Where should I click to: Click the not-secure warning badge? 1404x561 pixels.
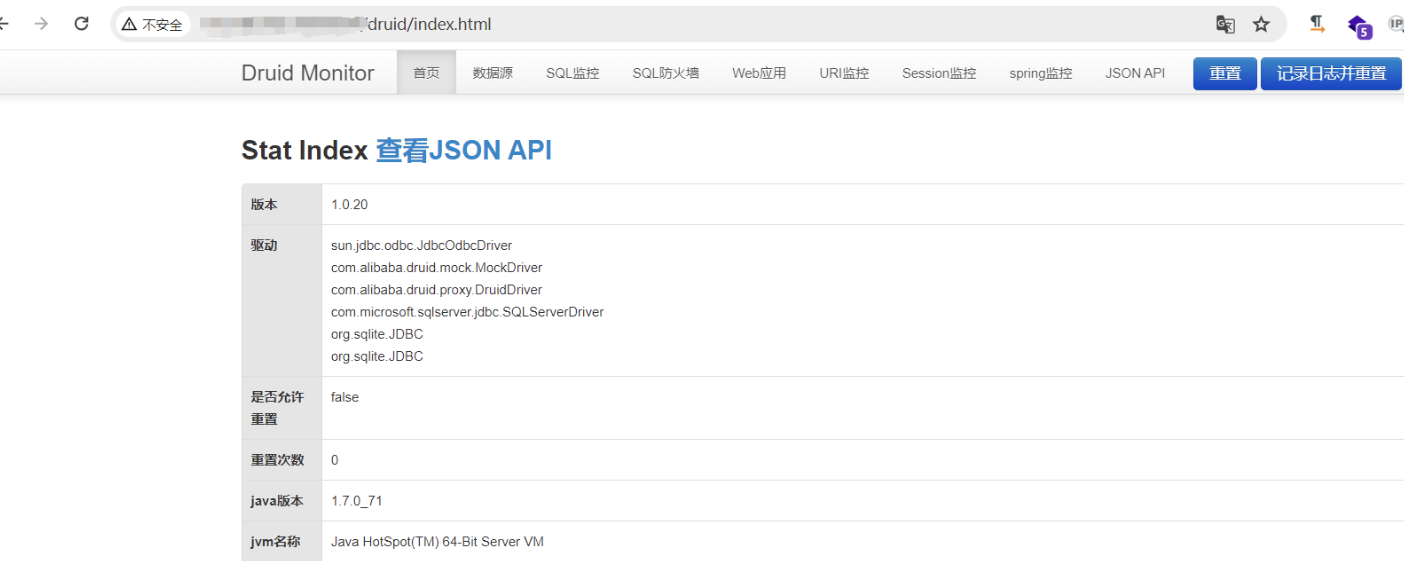click(153, 24)
